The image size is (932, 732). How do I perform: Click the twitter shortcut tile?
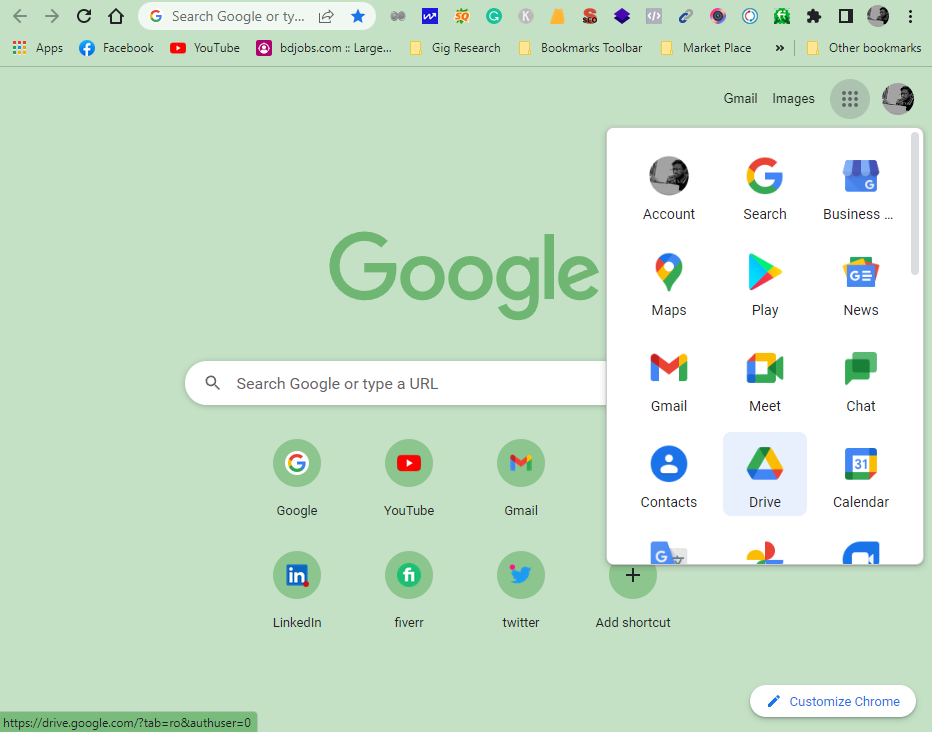(x=521, y=589)
